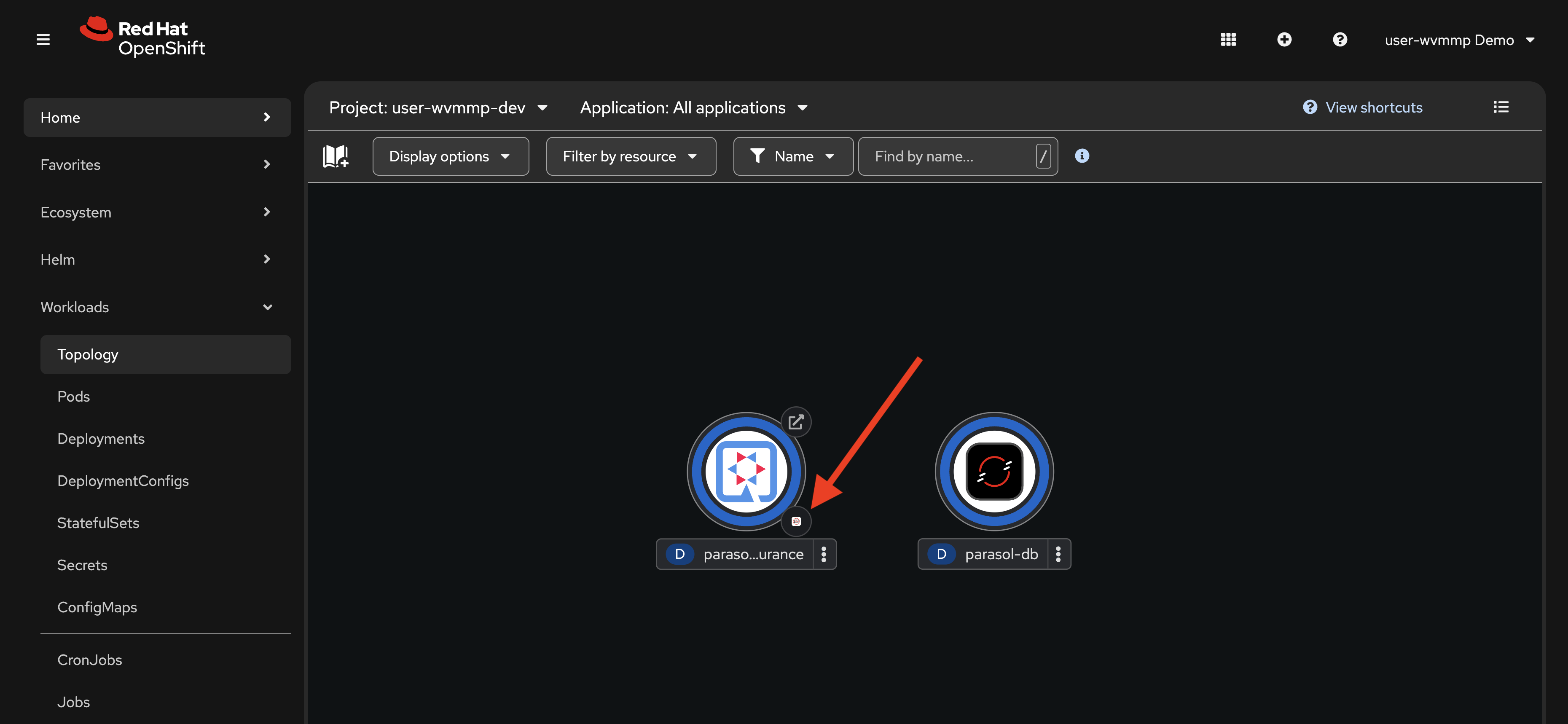1568x724 pixels.
Task: Expand the Filter by resource dropdown
Action: 631,156
